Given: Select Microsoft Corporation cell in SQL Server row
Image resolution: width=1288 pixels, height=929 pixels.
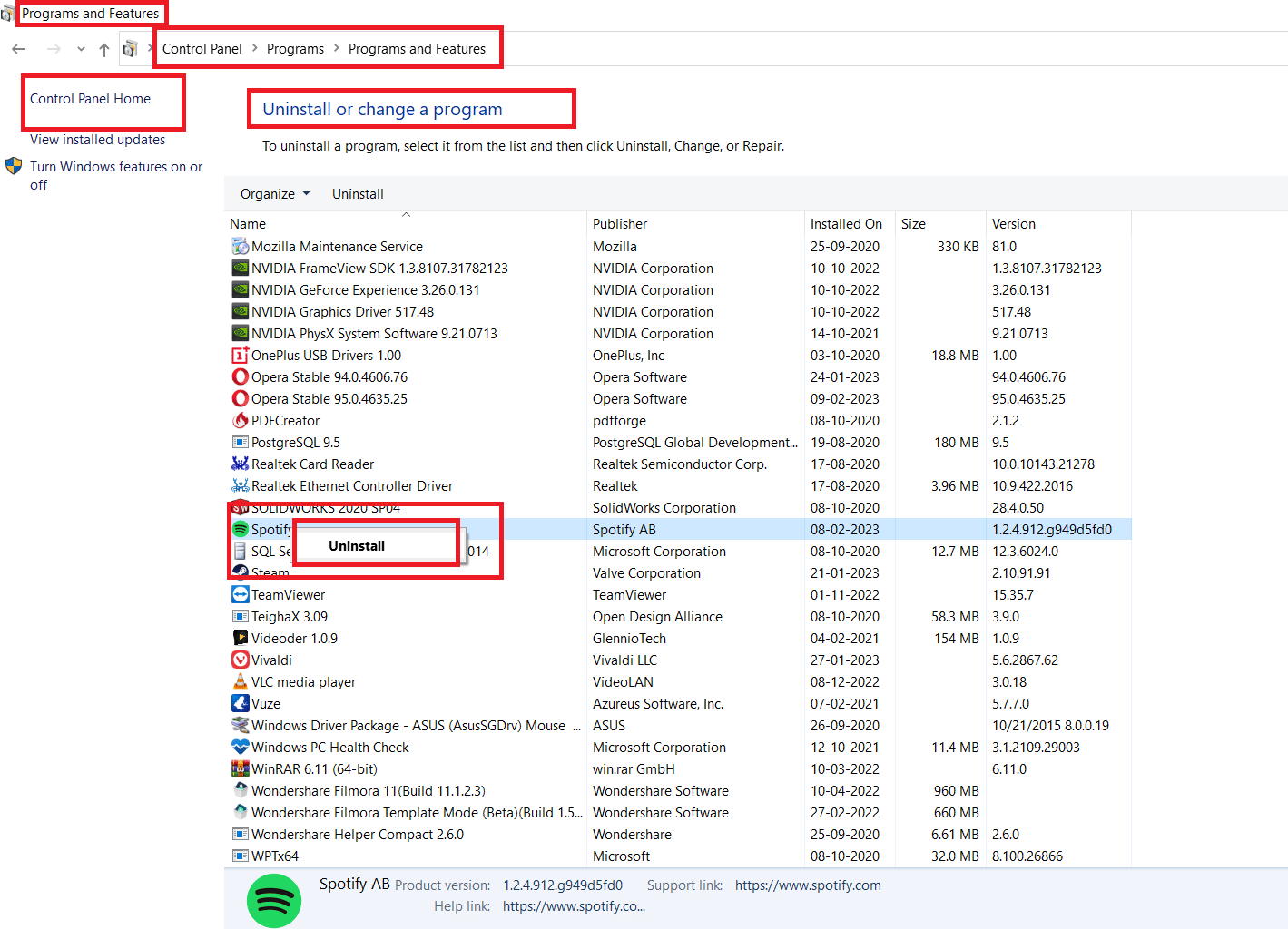Looking at the screenshot, I should pos(659,552).
